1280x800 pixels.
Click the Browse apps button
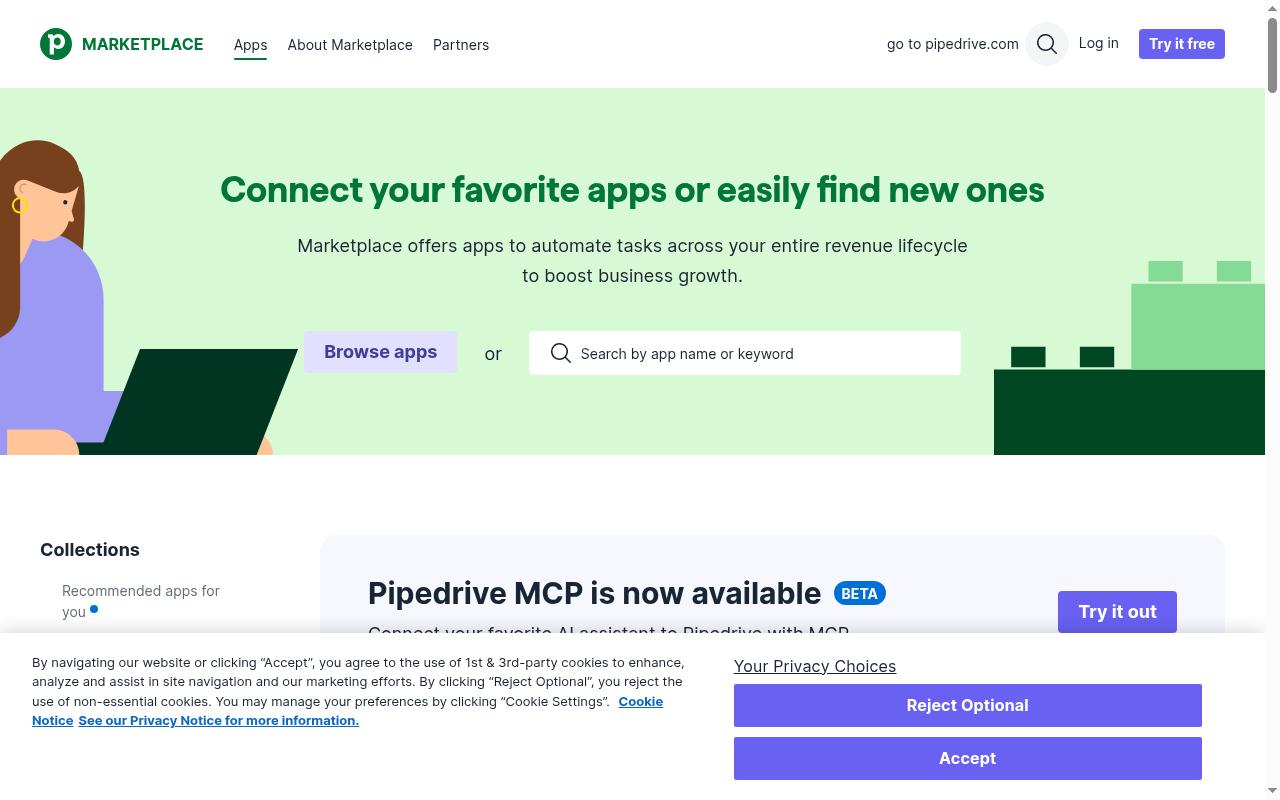point(380,352)
